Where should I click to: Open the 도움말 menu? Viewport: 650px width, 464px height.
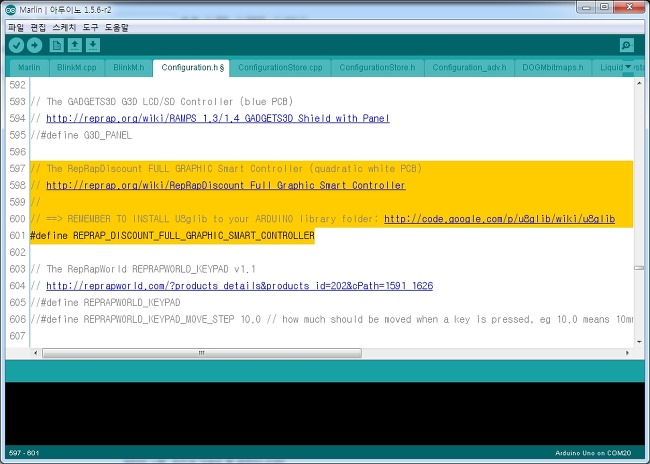pos(116,28)
